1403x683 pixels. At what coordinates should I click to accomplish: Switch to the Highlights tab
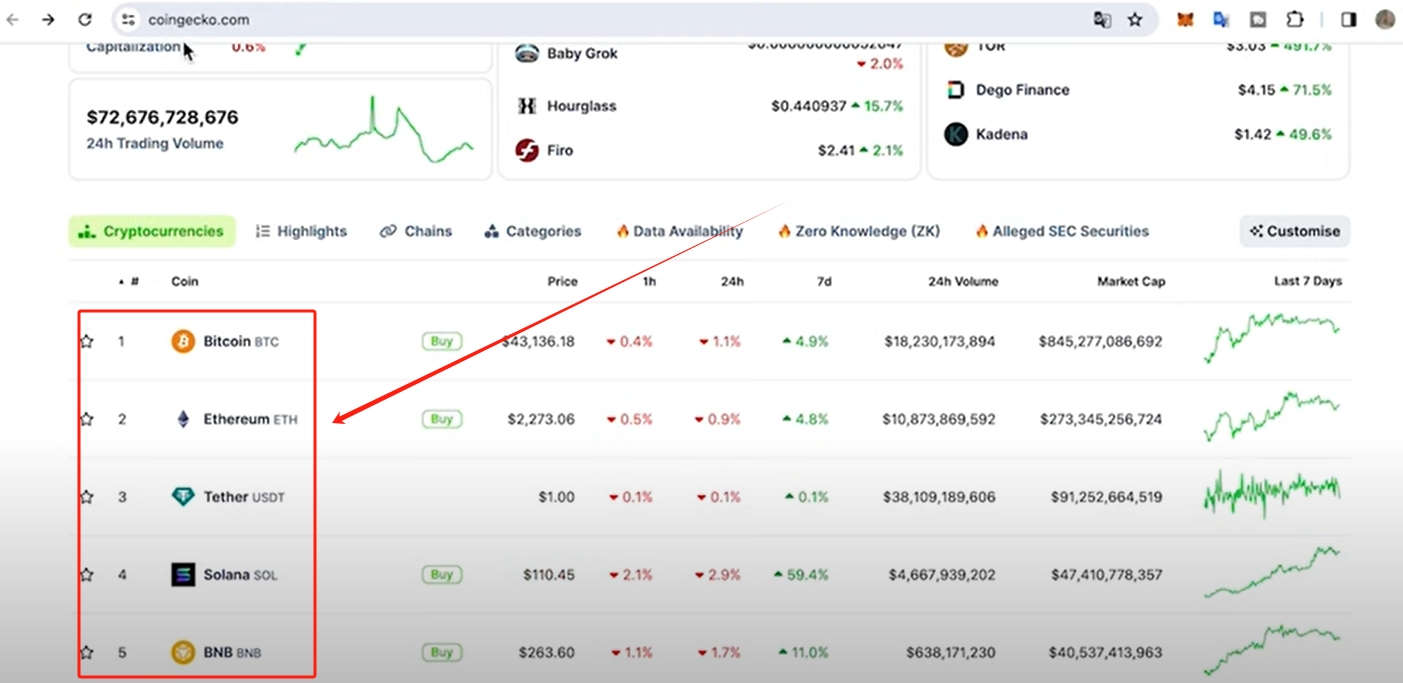tap(301, 231)
